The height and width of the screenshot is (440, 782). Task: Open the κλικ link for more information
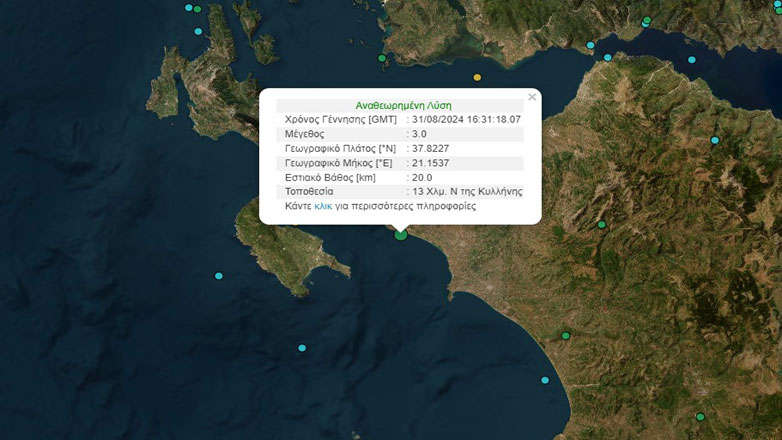[323, 206]
